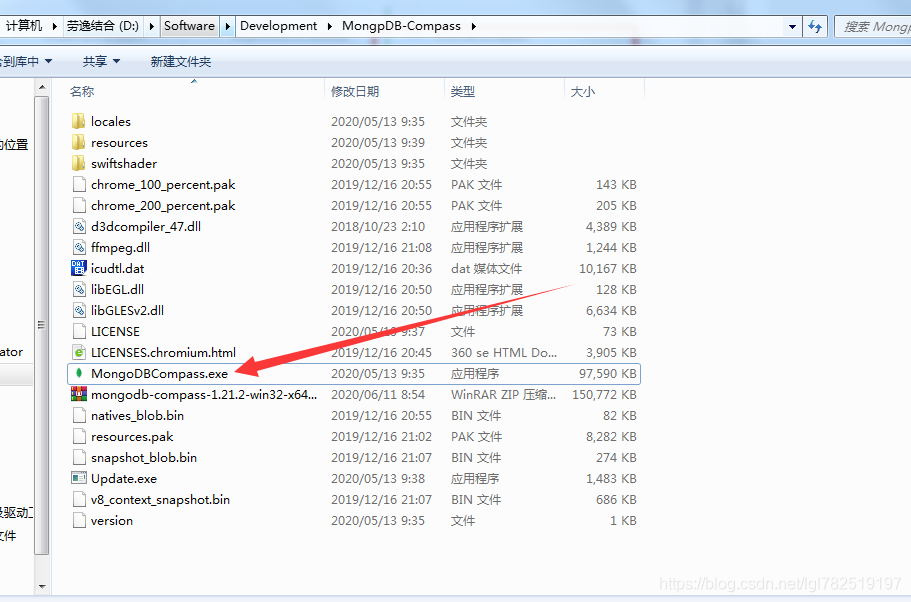Screen dimensions: 911x602
Task: Expand the arrow after 计算机 in path
Action: coord(54,26)
